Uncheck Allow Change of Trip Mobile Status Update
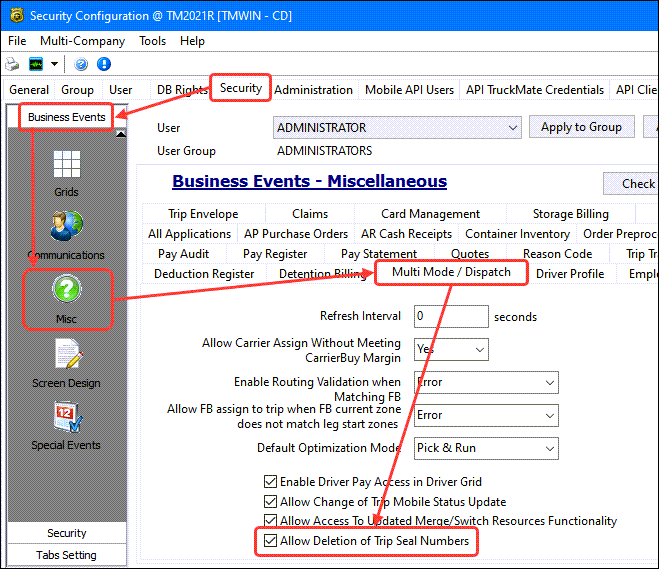The width and height of the screenshot is (659, 569). pyautogui.click(x=270, y=502)
